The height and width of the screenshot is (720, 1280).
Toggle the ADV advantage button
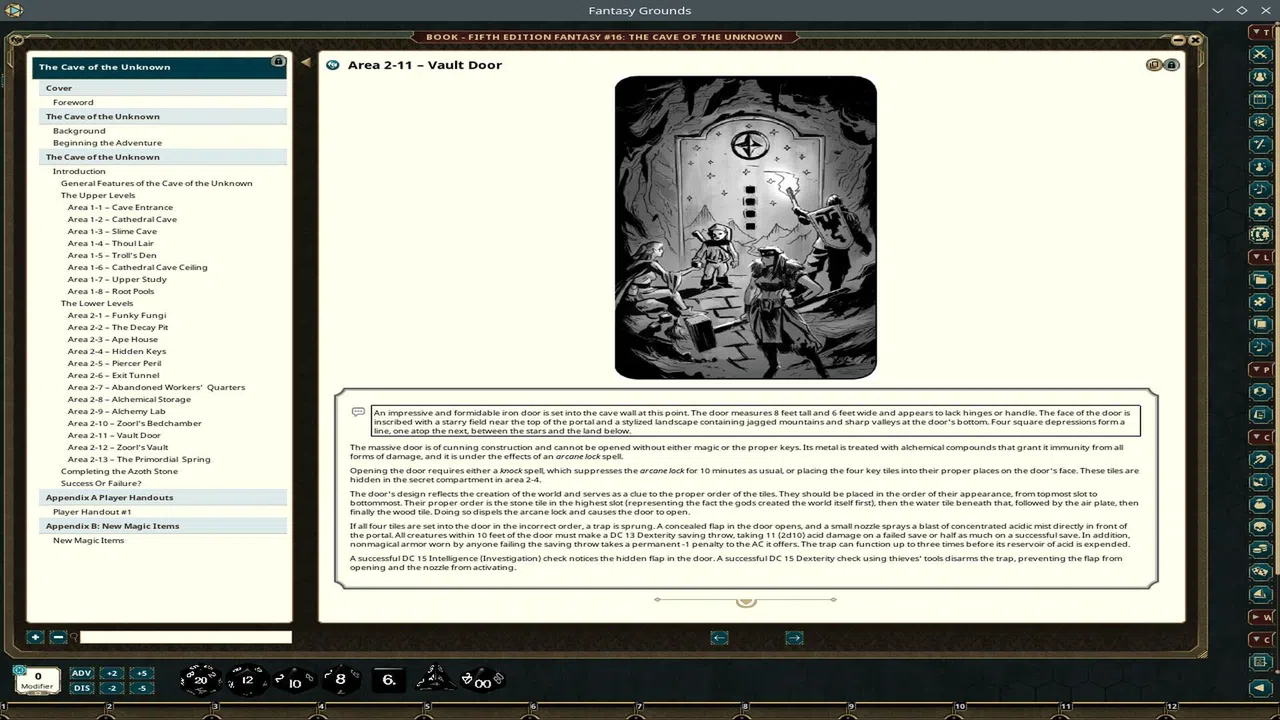pos(82,673)
